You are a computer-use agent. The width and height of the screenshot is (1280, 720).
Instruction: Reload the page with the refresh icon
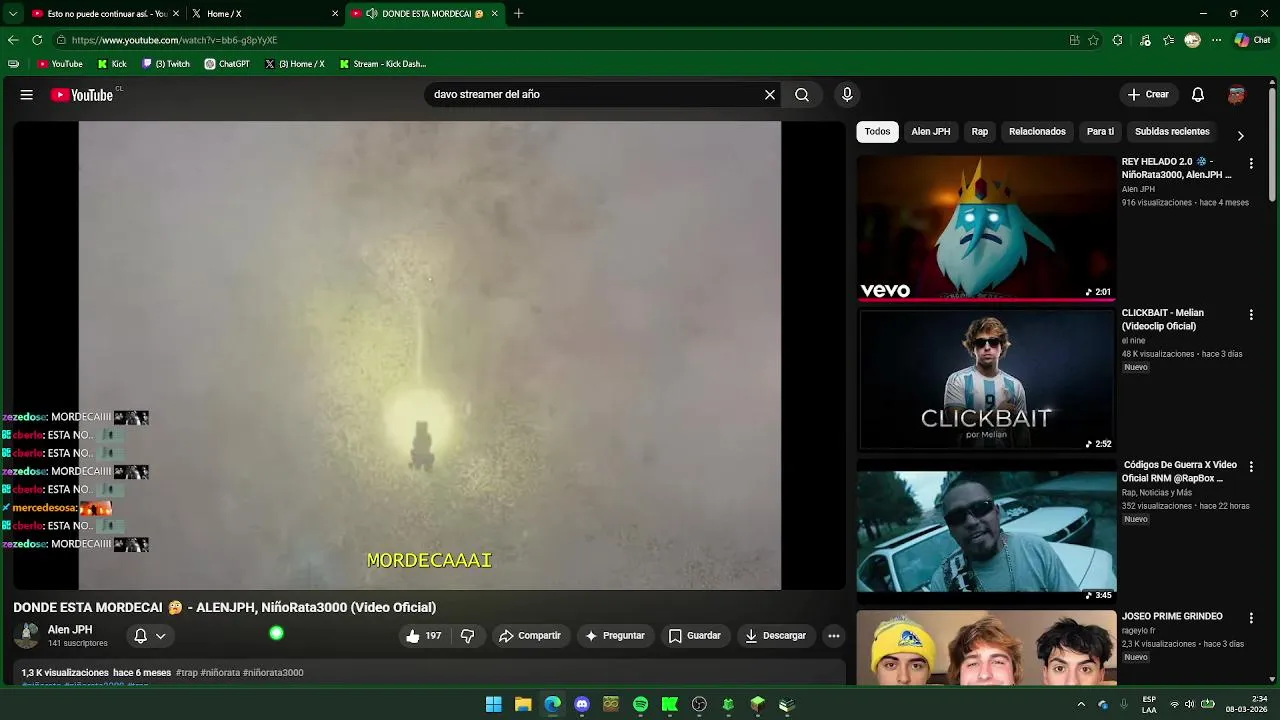pos(37,40)
